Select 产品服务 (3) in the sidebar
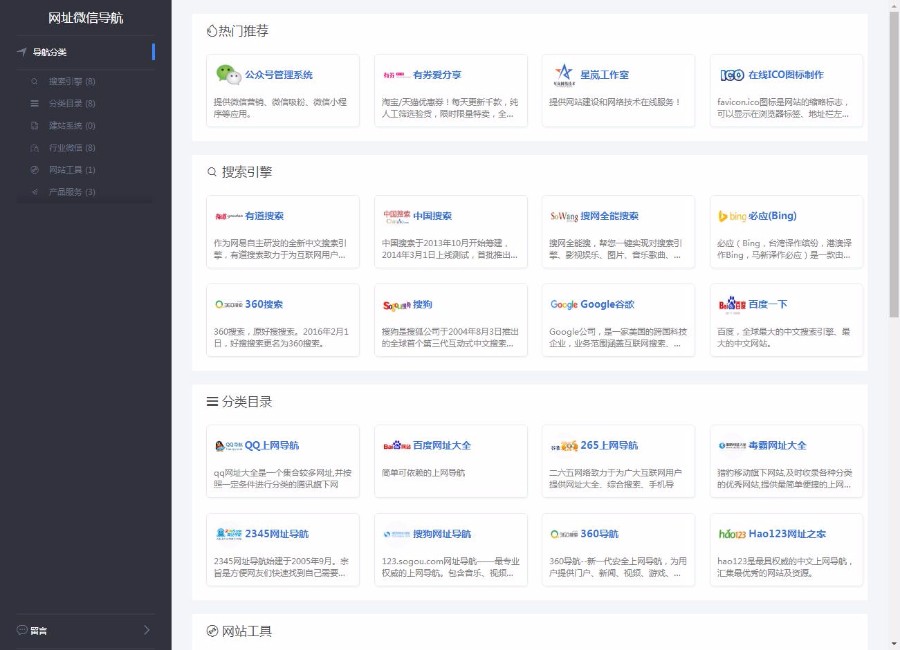Viewport: 900px width, 650px height. point(72,192)
